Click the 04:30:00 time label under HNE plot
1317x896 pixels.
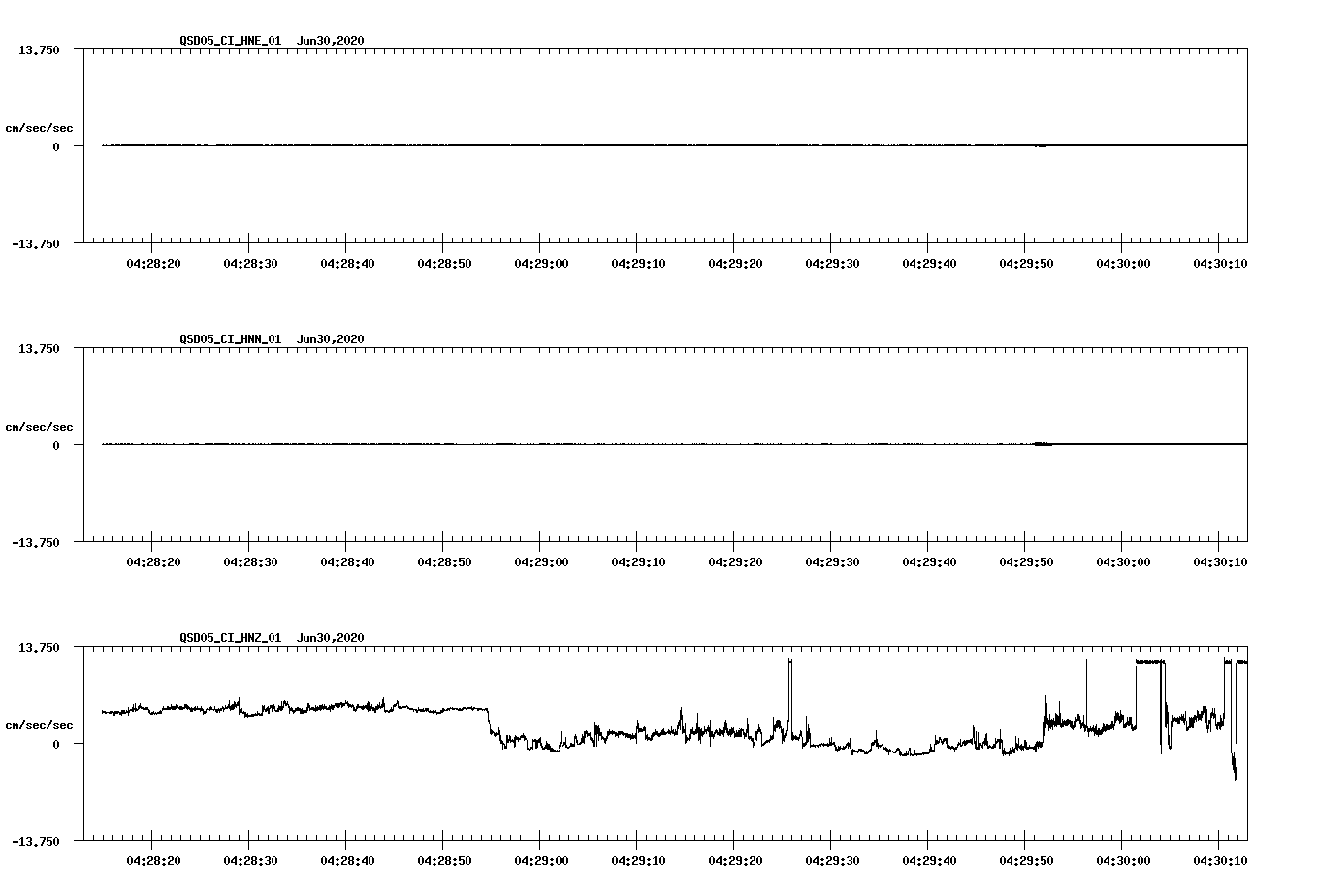pos(1123,264)
